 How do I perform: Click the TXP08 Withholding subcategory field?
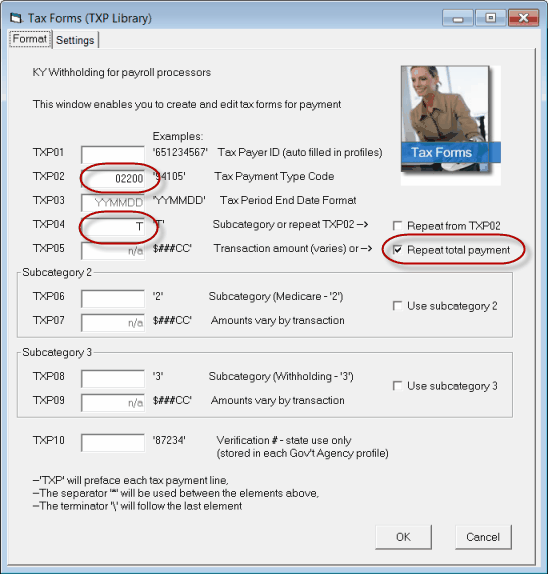pos(113,379)
